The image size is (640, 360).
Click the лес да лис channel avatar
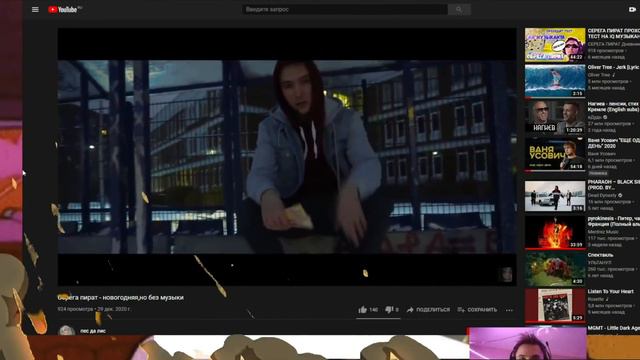coord(66,331)
